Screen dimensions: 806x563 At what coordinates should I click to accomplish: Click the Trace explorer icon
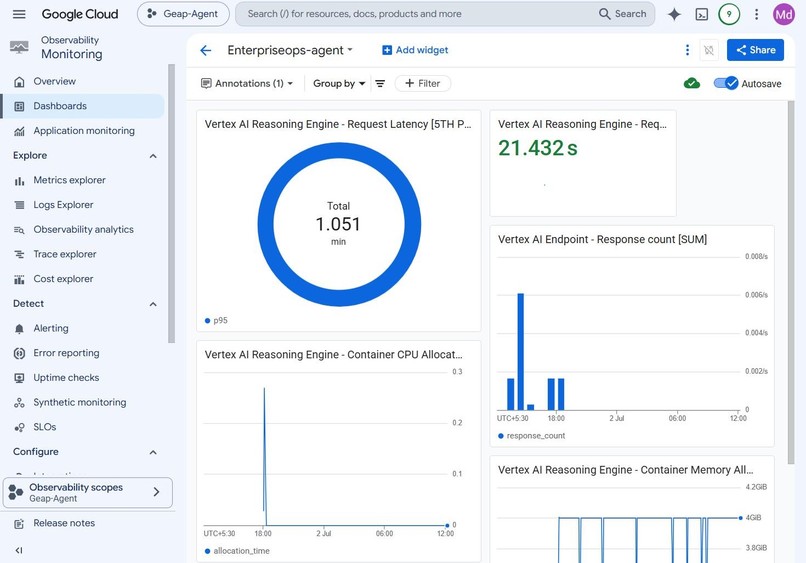[19, 255]
